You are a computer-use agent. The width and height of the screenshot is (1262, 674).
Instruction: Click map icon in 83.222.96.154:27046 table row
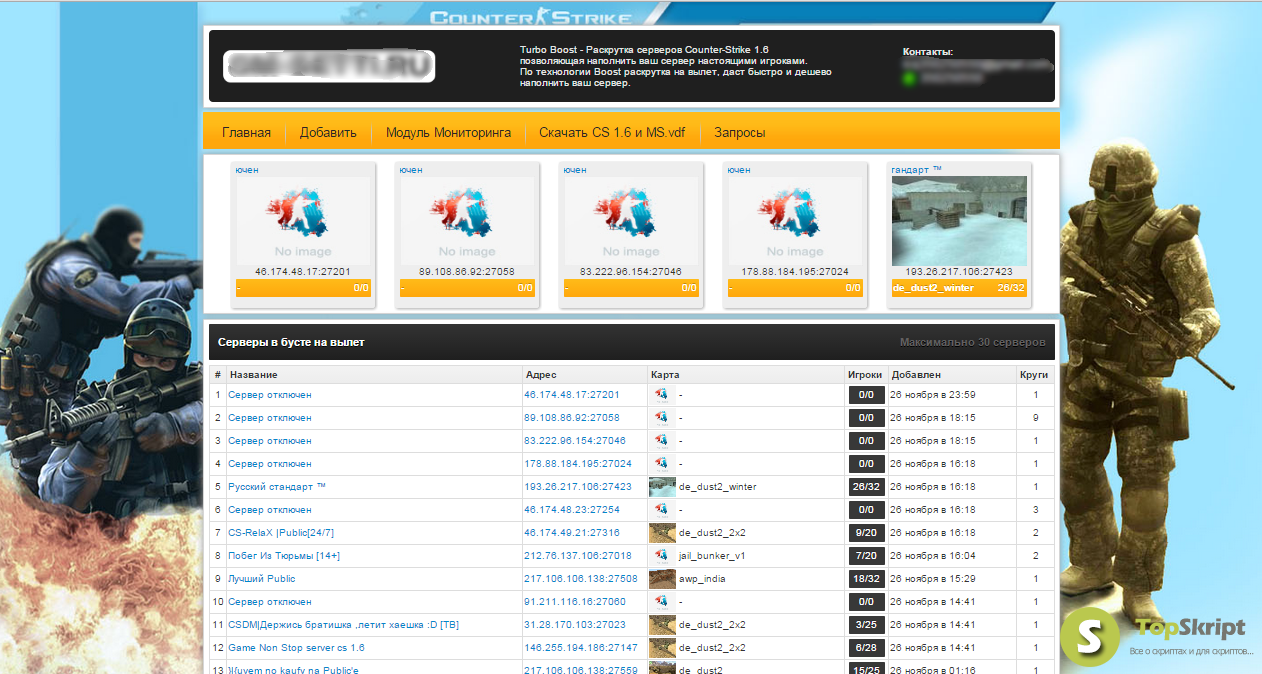(x=662, y=441)
